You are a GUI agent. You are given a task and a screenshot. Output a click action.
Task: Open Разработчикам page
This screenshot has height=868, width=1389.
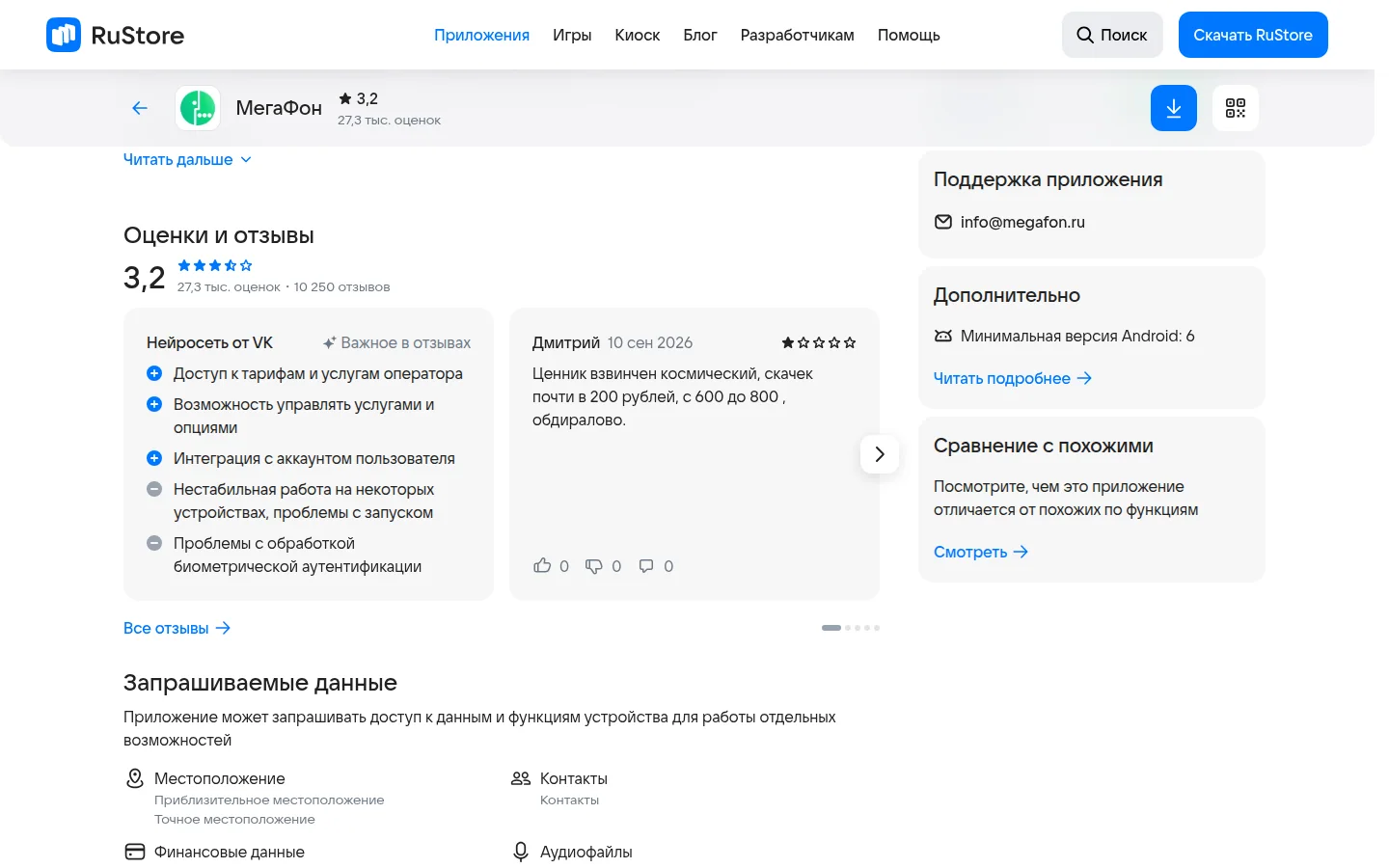point(798,35)
